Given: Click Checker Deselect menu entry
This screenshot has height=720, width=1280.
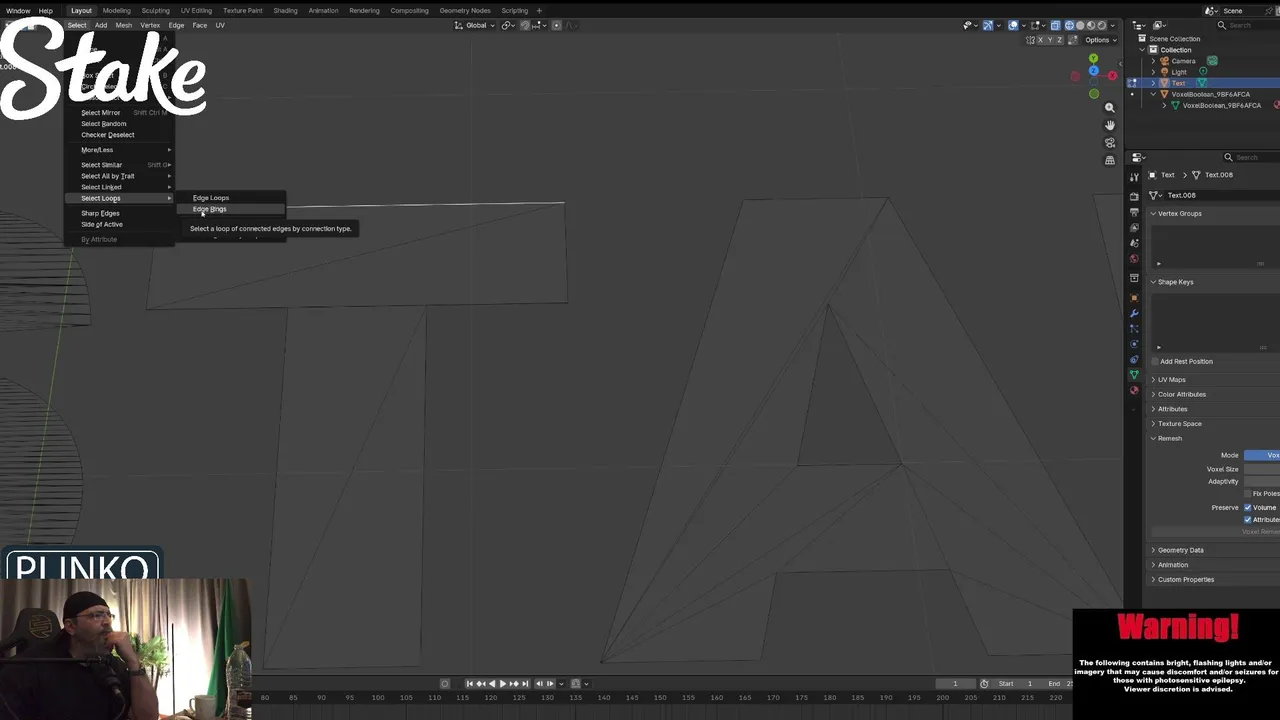Looking at the screenshot, I should [108, 135].
